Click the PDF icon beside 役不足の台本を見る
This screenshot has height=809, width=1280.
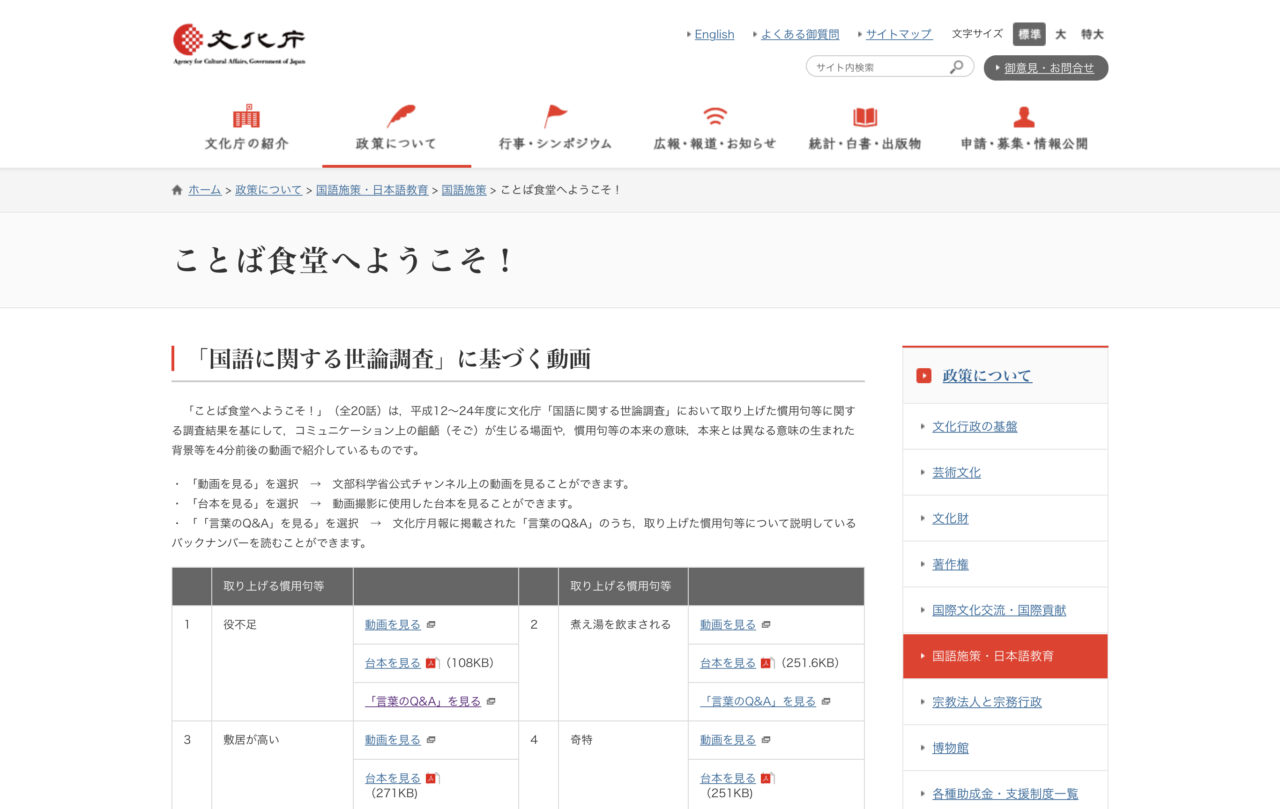point(430,663)
